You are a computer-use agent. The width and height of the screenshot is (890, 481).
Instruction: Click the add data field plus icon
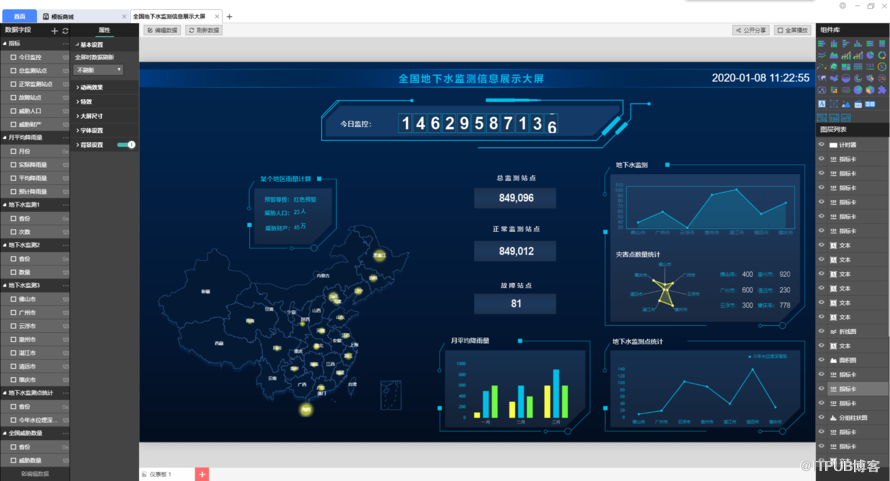point(54,31)
